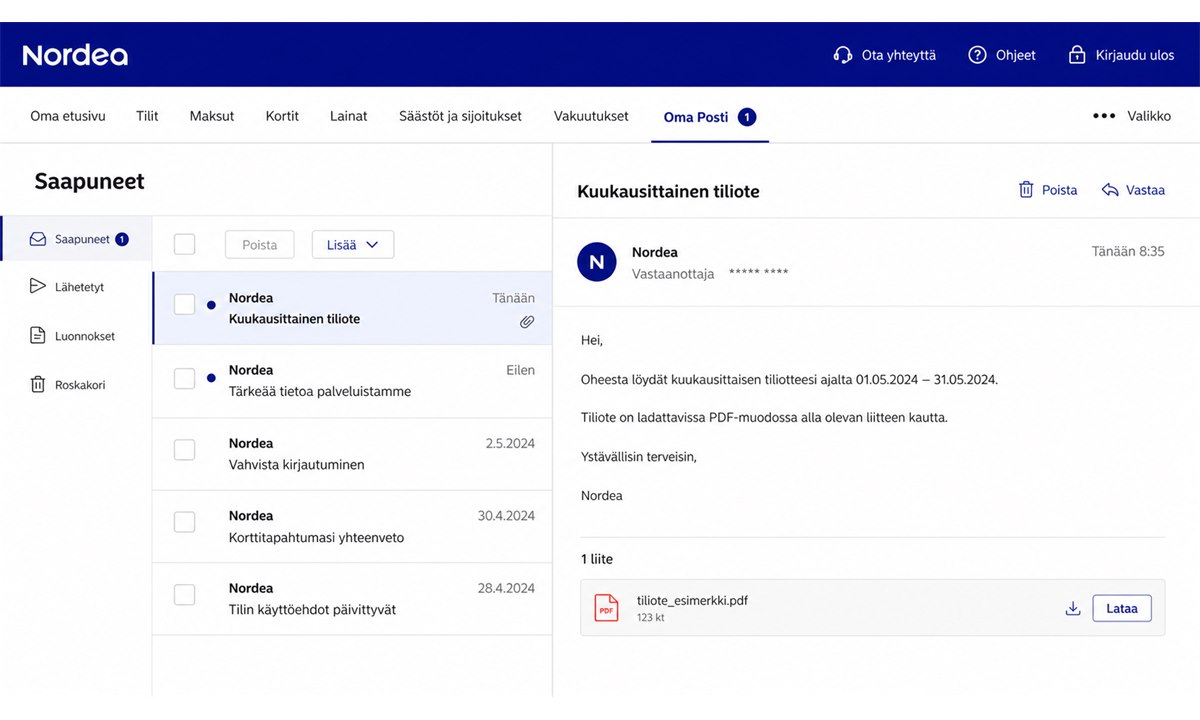Click the Valikko label
This screenshot has width=1200, height=720.
point(1149,116)
